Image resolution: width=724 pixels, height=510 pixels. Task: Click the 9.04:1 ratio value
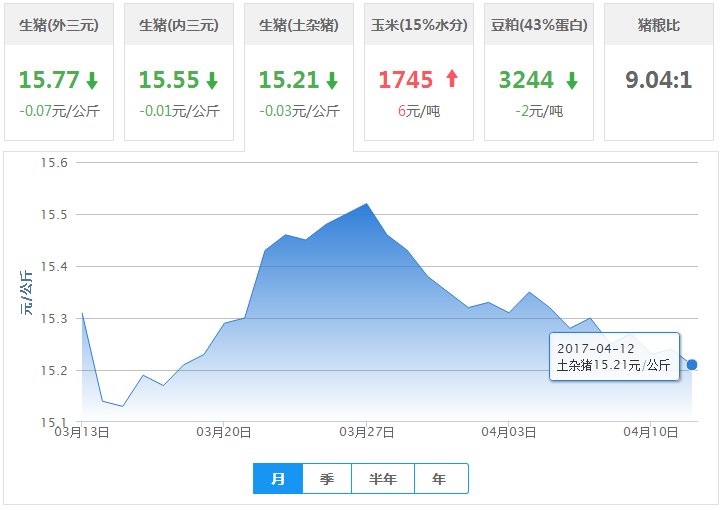(x=658, y=80)
